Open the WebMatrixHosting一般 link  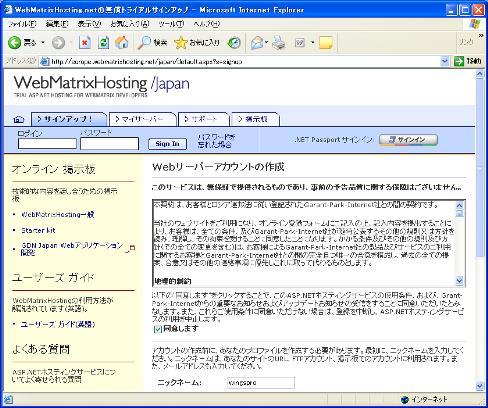tap(58, 214)
